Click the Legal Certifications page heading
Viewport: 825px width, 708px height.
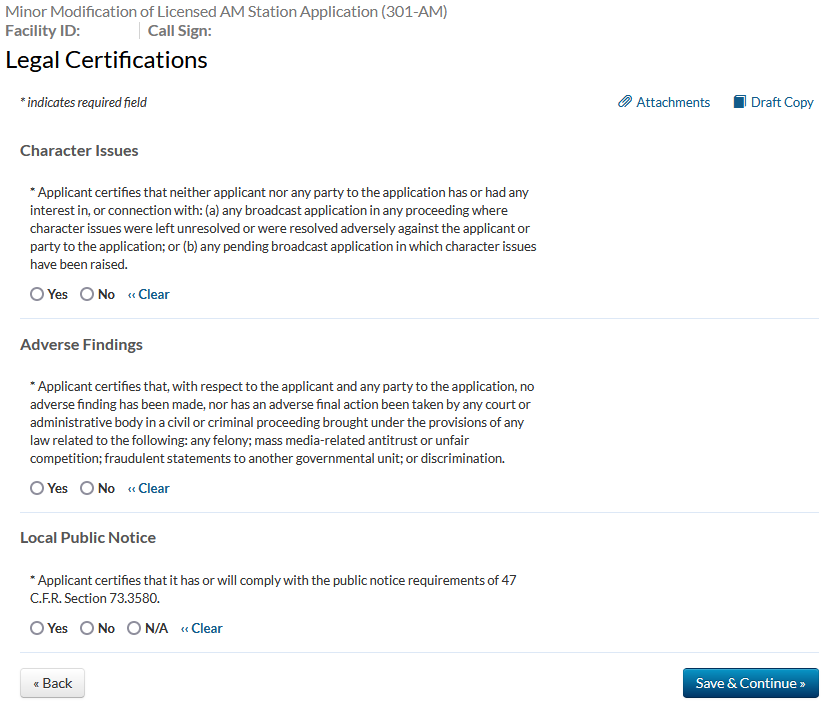[x=106, y=60]
